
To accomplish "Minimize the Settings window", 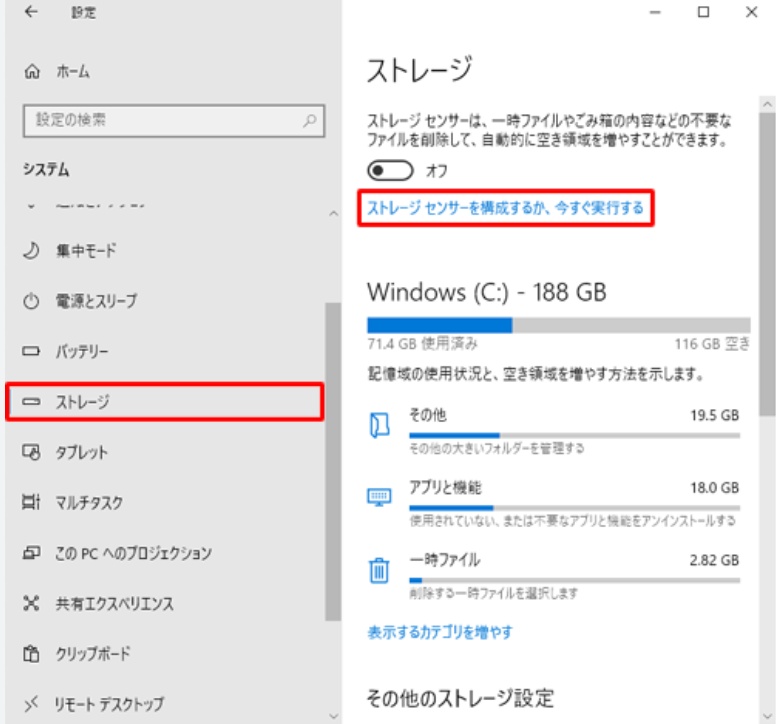I will (655, 12).
